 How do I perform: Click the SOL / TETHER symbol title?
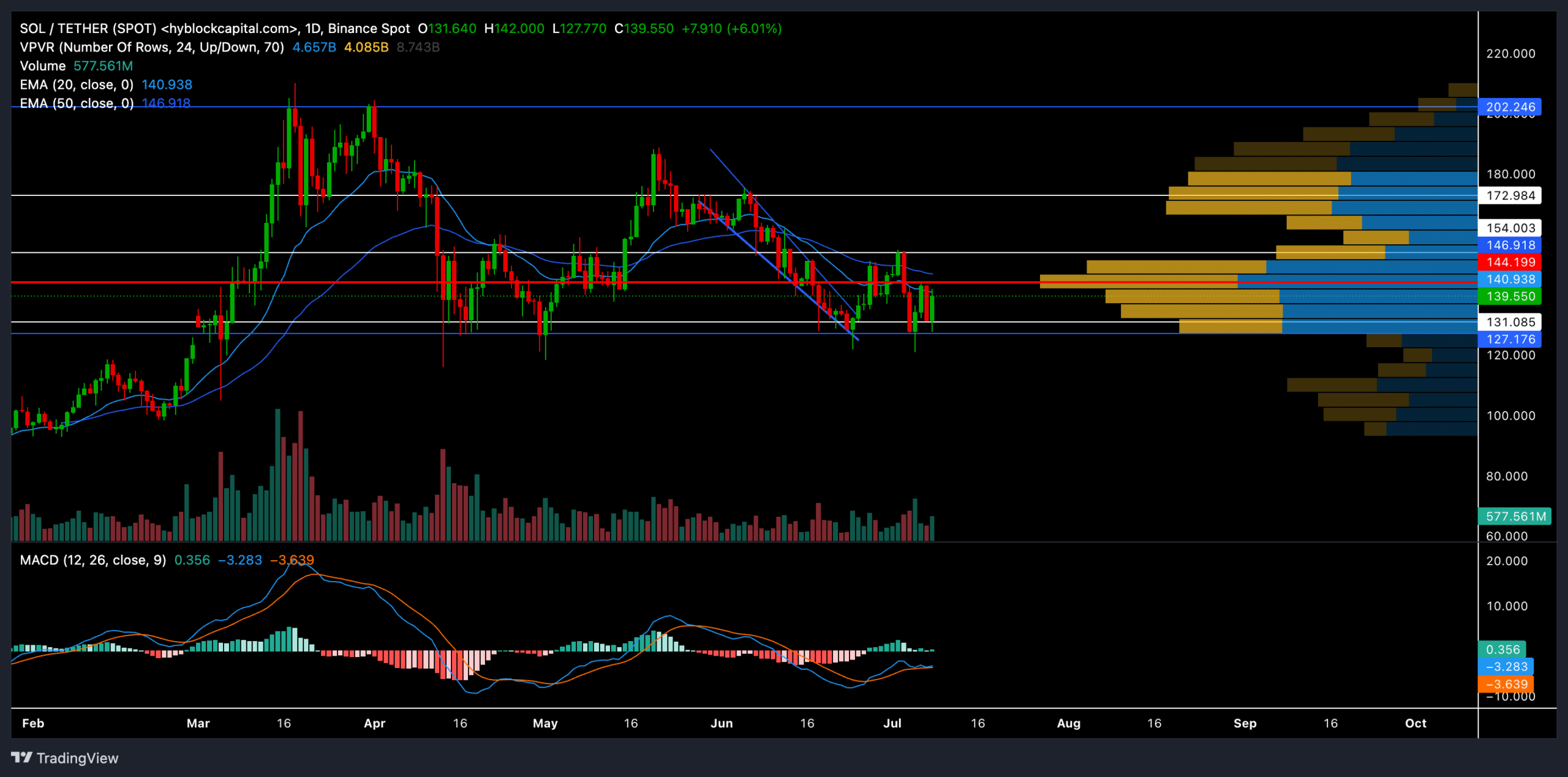click(214, 29)
